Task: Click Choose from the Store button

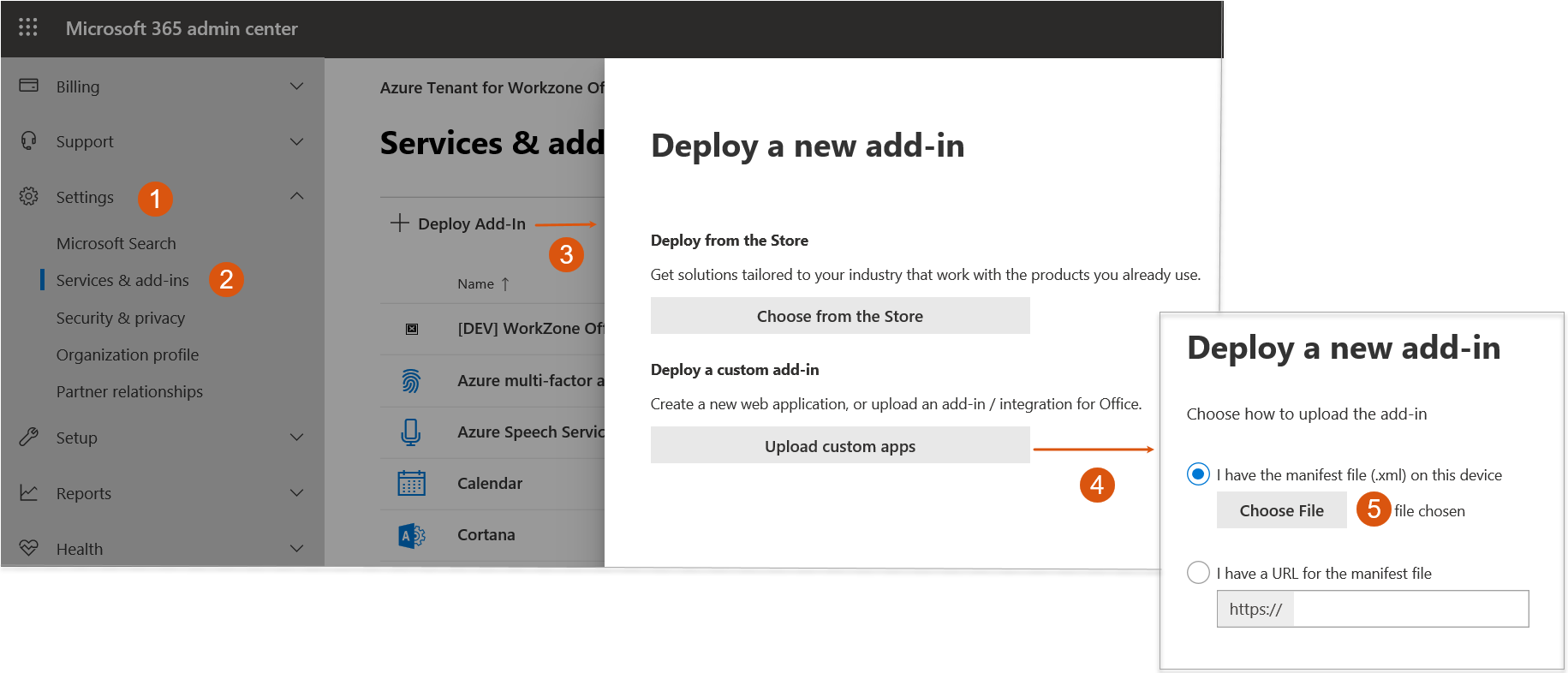Action: click(x=840, y=316)
